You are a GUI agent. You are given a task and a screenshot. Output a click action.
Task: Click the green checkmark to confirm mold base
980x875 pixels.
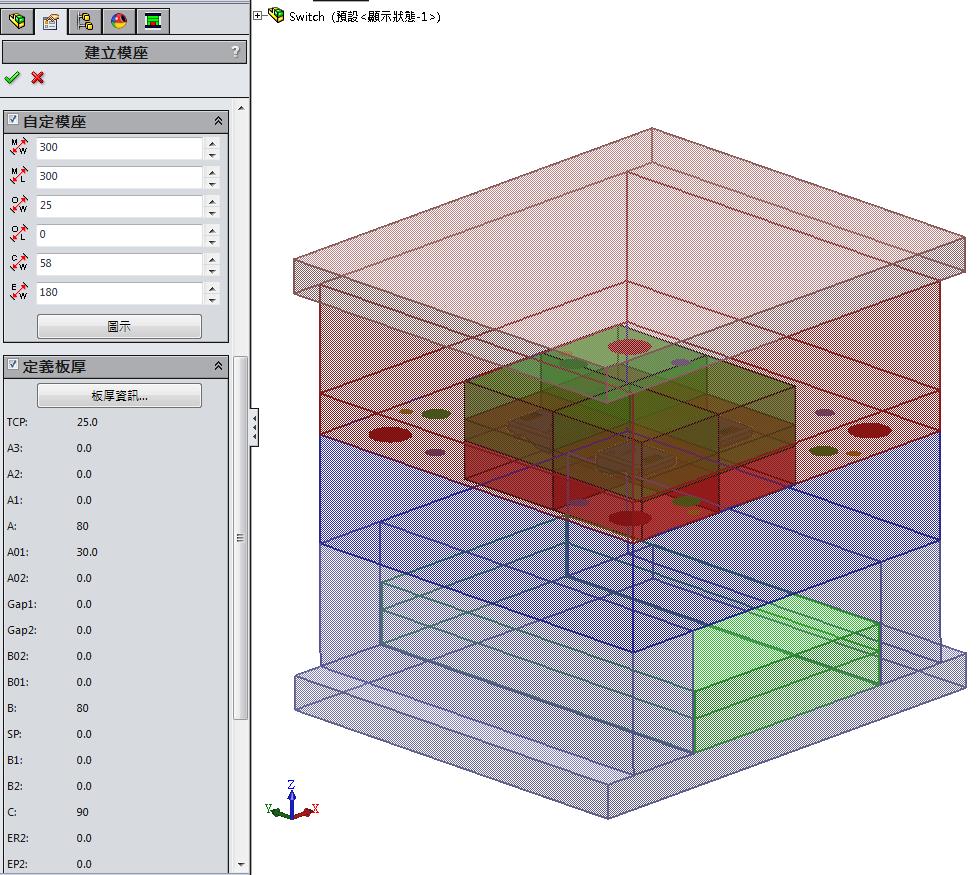tap(12, 78)
